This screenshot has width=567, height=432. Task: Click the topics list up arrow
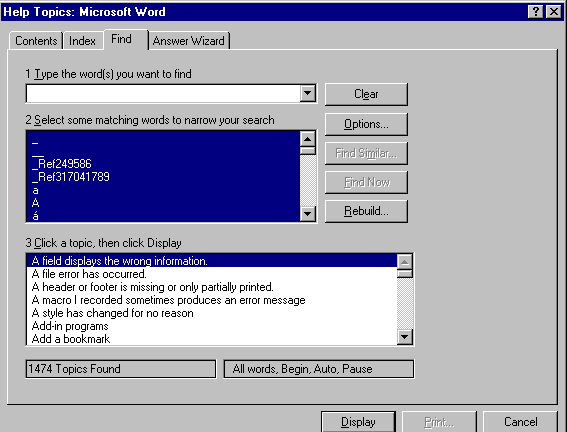(405, 261)
